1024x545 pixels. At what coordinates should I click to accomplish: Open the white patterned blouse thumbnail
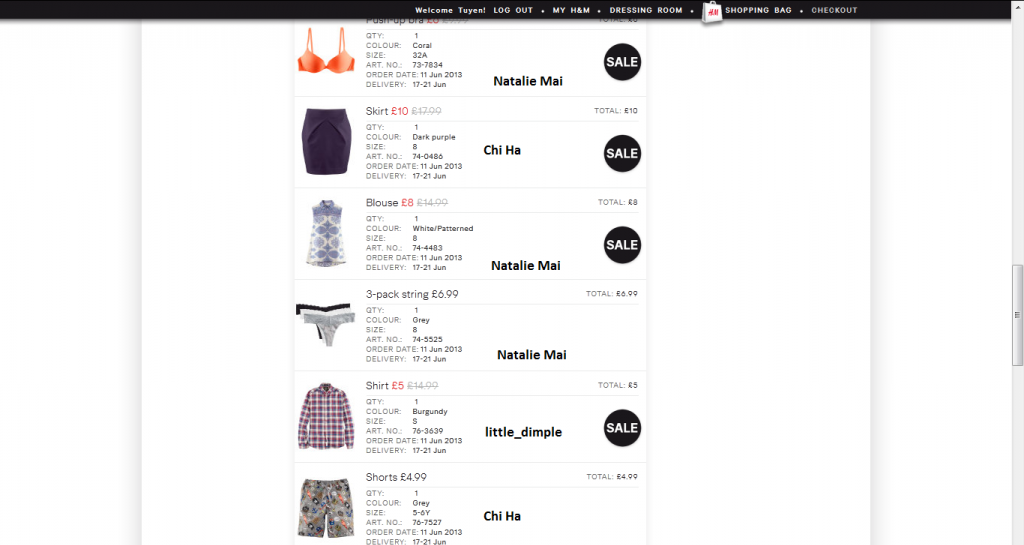coord(326,233)
